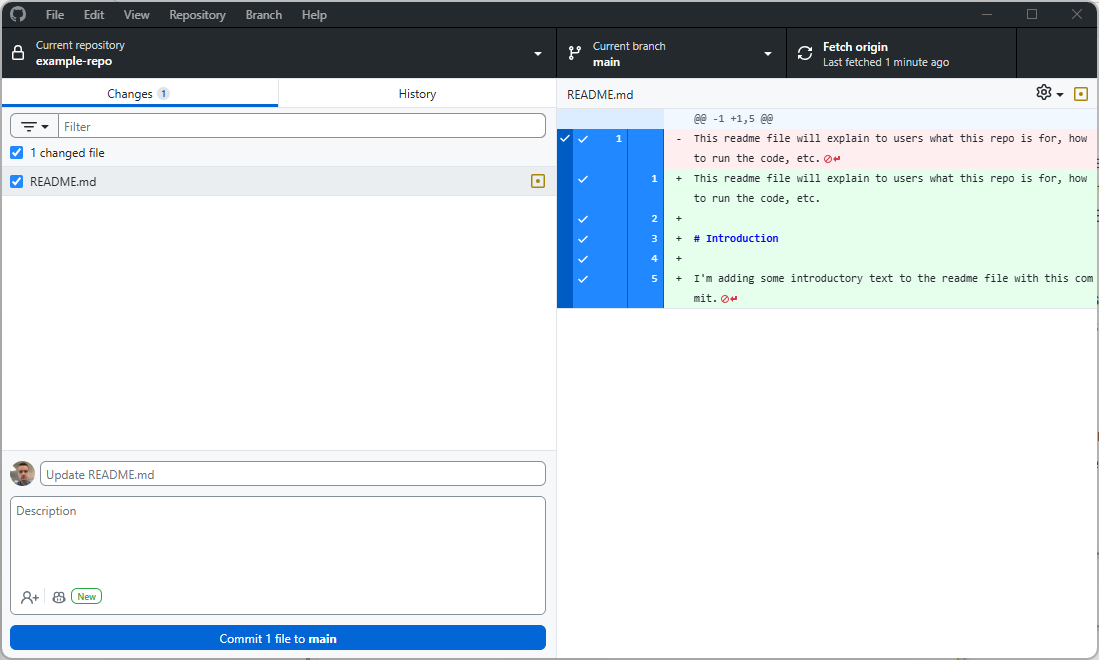Click the Copilot generate commit message icon

[59, 597]
